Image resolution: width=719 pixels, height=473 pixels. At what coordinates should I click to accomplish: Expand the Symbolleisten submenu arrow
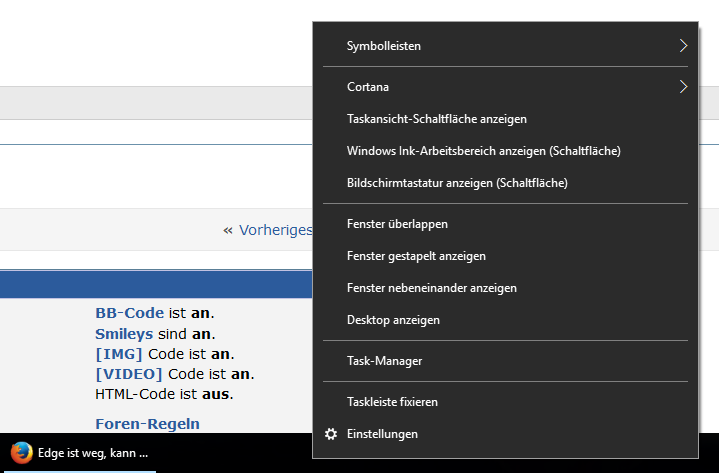point(683,46)
